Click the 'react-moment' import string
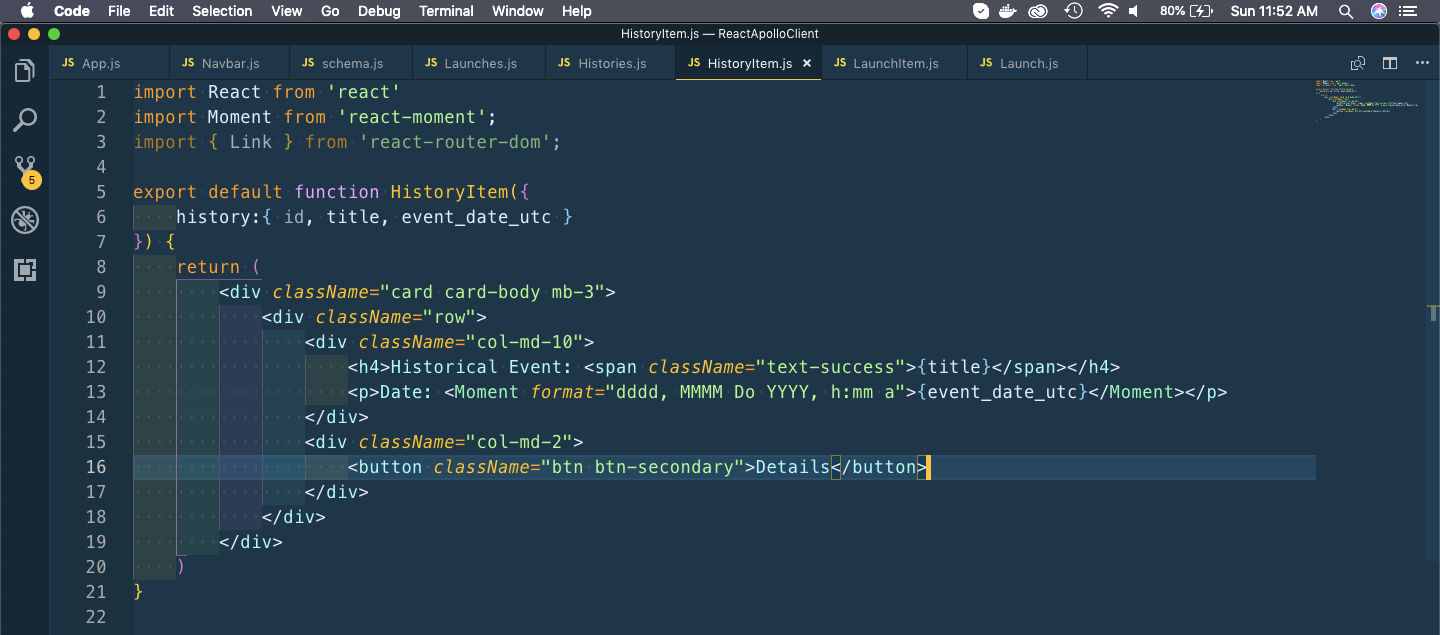Viewport: 1440px width, 635px height. (x=412, y=117)
